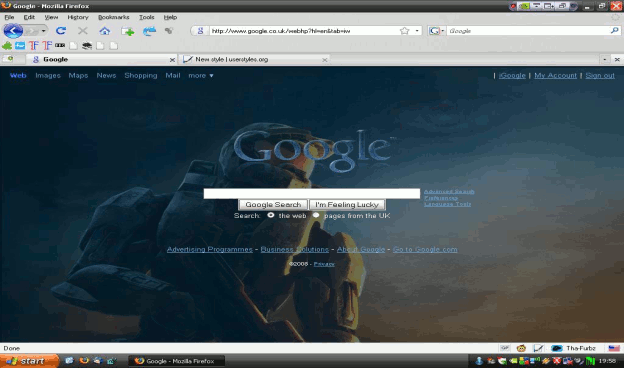Open Advertising Programmes link
The image size is (624, 368).
[210, 249]
